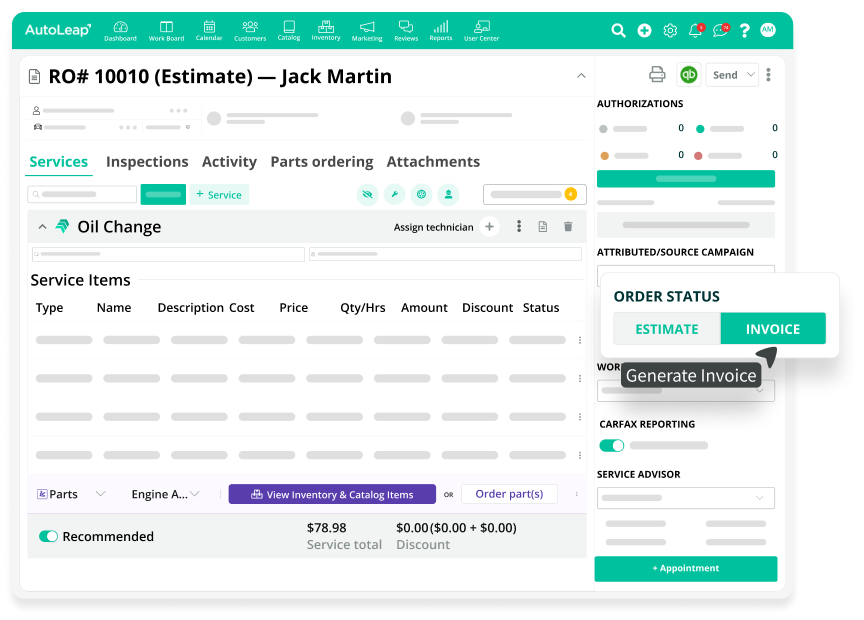Toggle the Carfax Reporting switch
864x620 pixels.
coord(611,445)
